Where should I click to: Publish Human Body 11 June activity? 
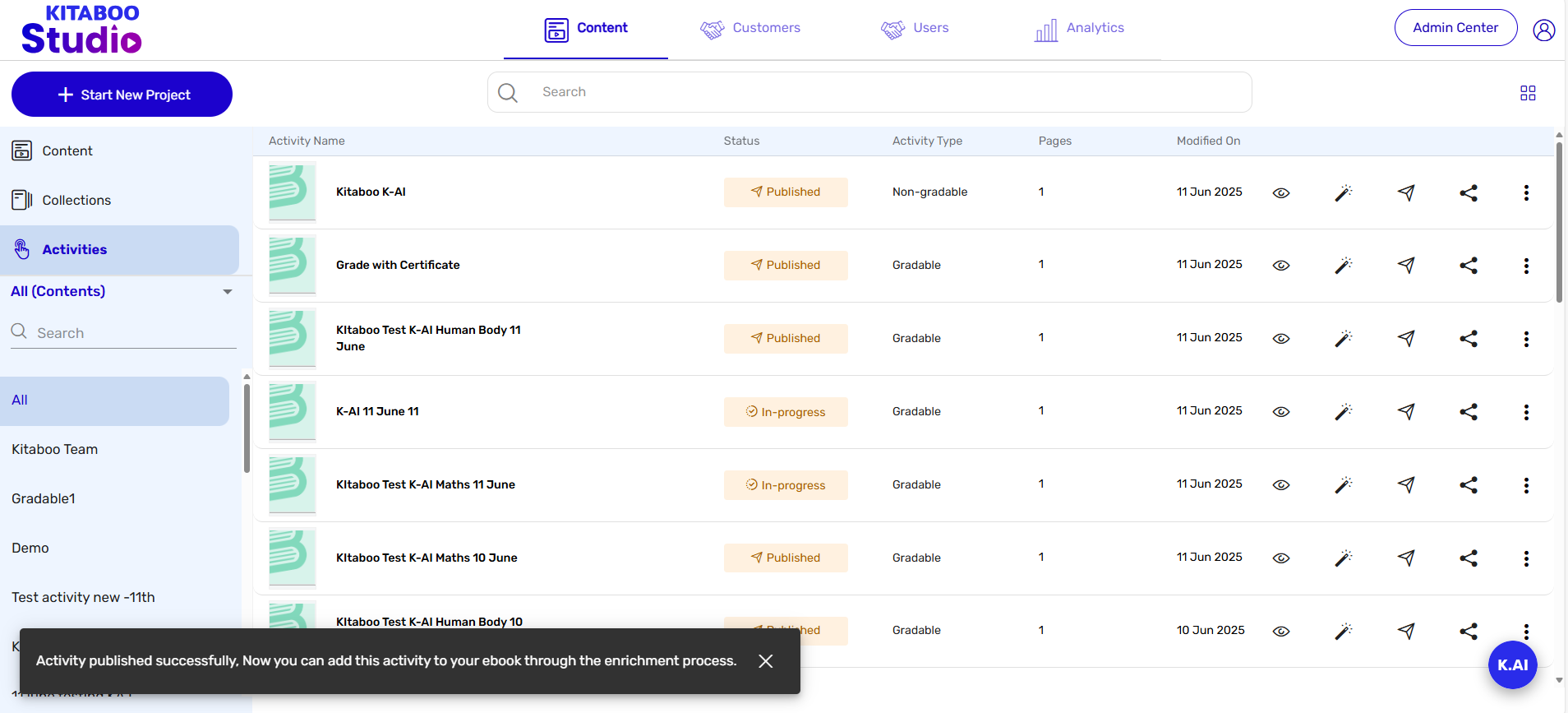pyautogui.click(x=1406, y=339)
